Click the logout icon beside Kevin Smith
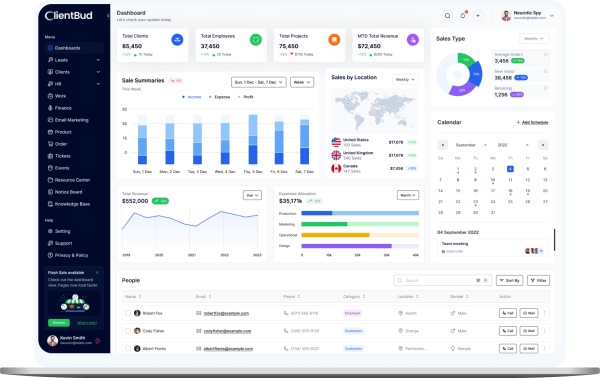This screenshot has width=600, height=378. pyautogui.click(x=98, y=341)
